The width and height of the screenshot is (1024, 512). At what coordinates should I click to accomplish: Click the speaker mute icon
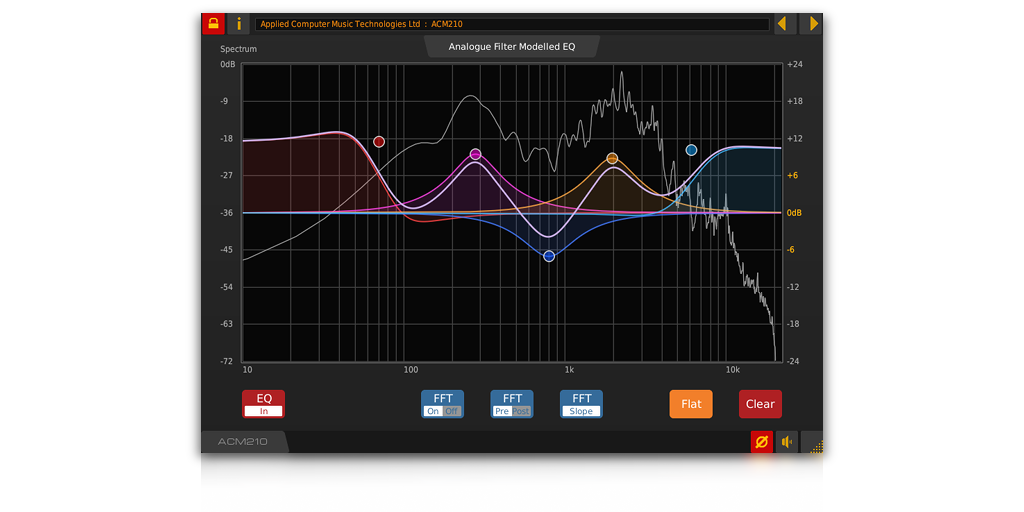pyautogui.click(x=787, y=442)
